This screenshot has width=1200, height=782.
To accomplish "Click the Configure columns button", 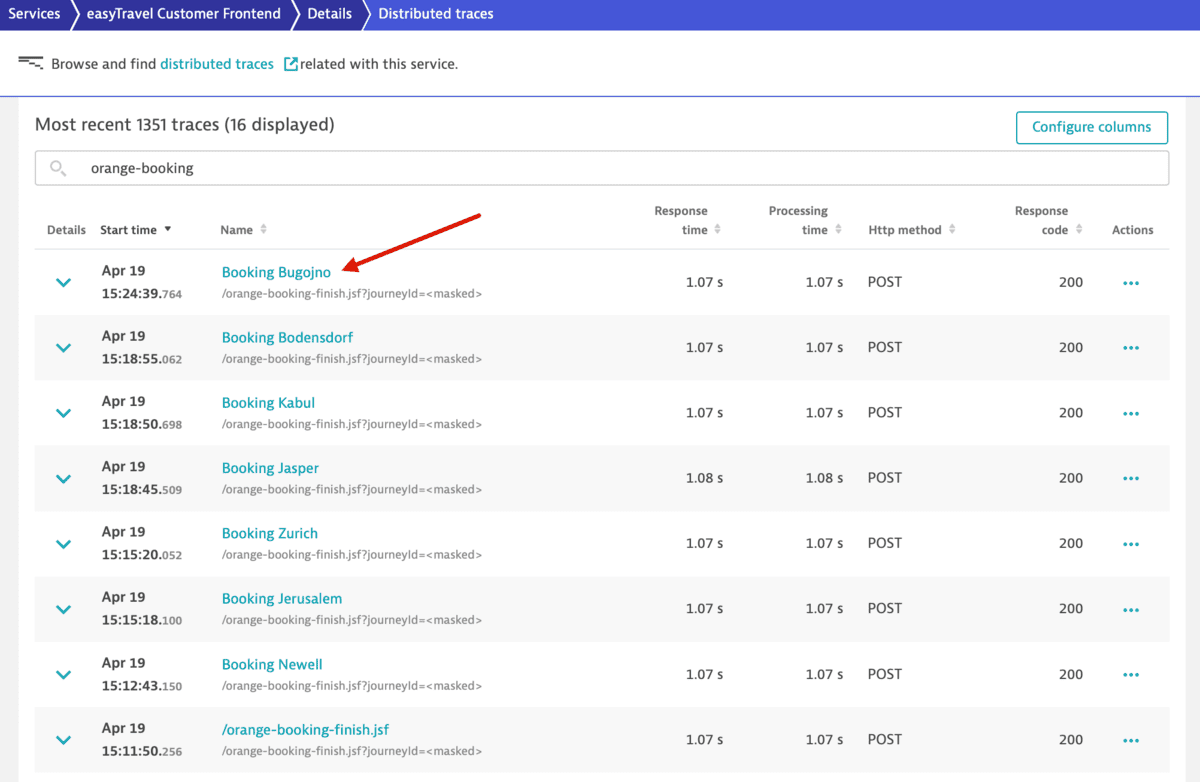I will pyautogui.click(x=1091, y=127).
